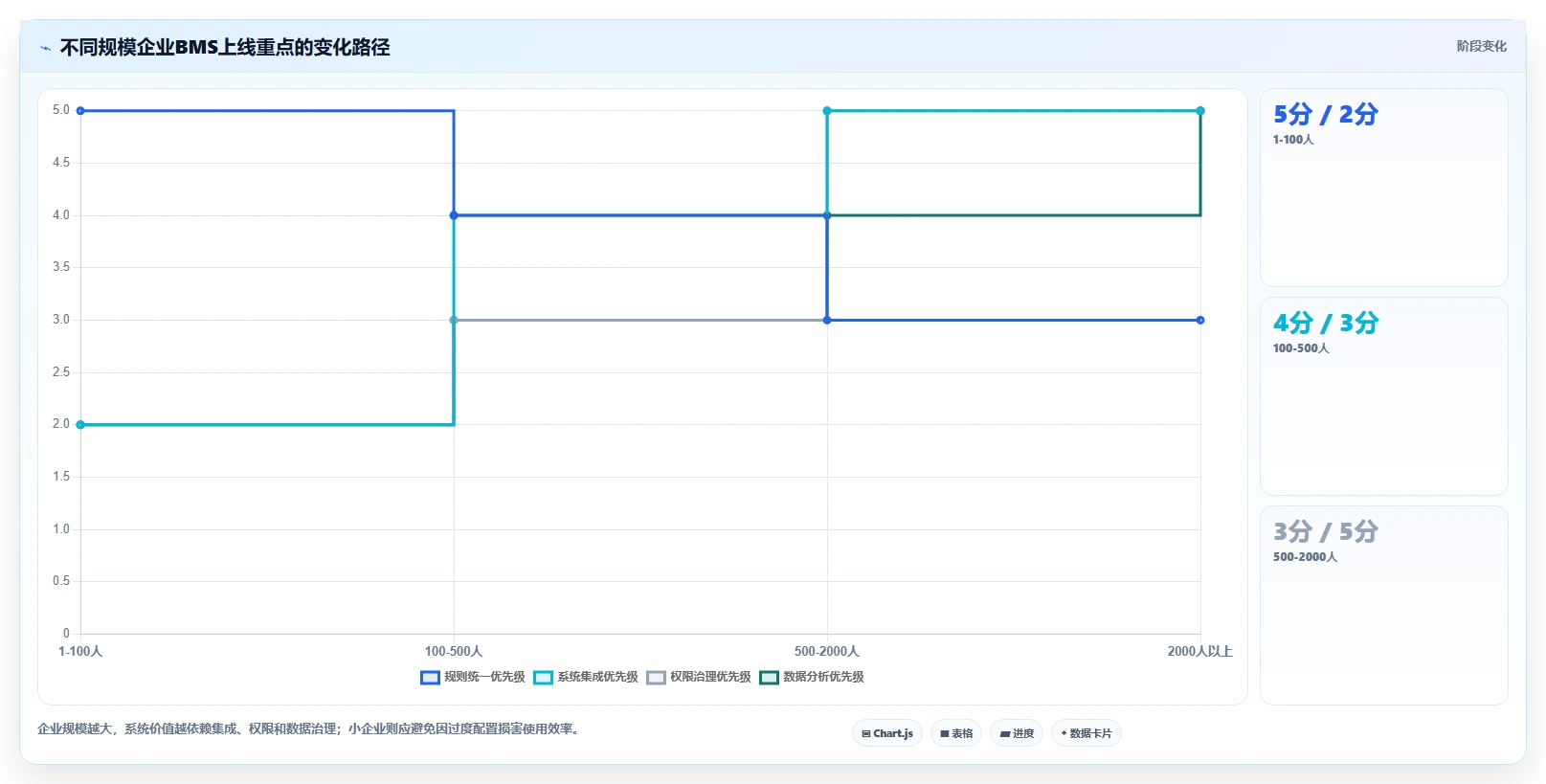The height and width of the screenshot is (784, 1546).
Task: Click the blue data point at 2000人以上, value 3.0
Action: (x=1200, y=320)
